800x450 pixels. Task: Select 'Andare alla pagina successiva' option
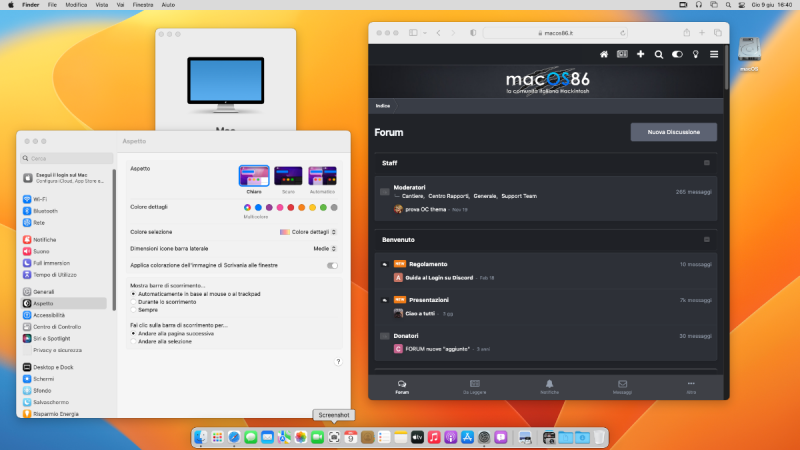click(133, 333)
